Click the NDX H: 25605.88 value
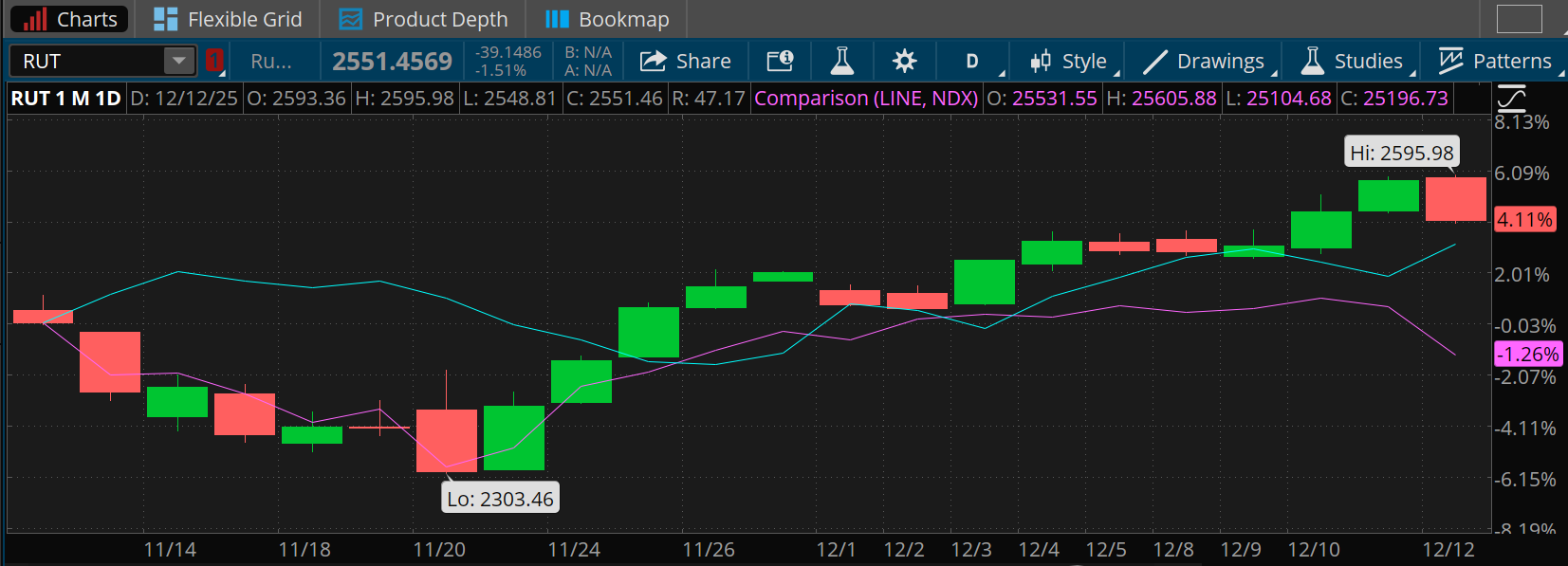This screenshot has height=566, width=1568. point(1161,98)
